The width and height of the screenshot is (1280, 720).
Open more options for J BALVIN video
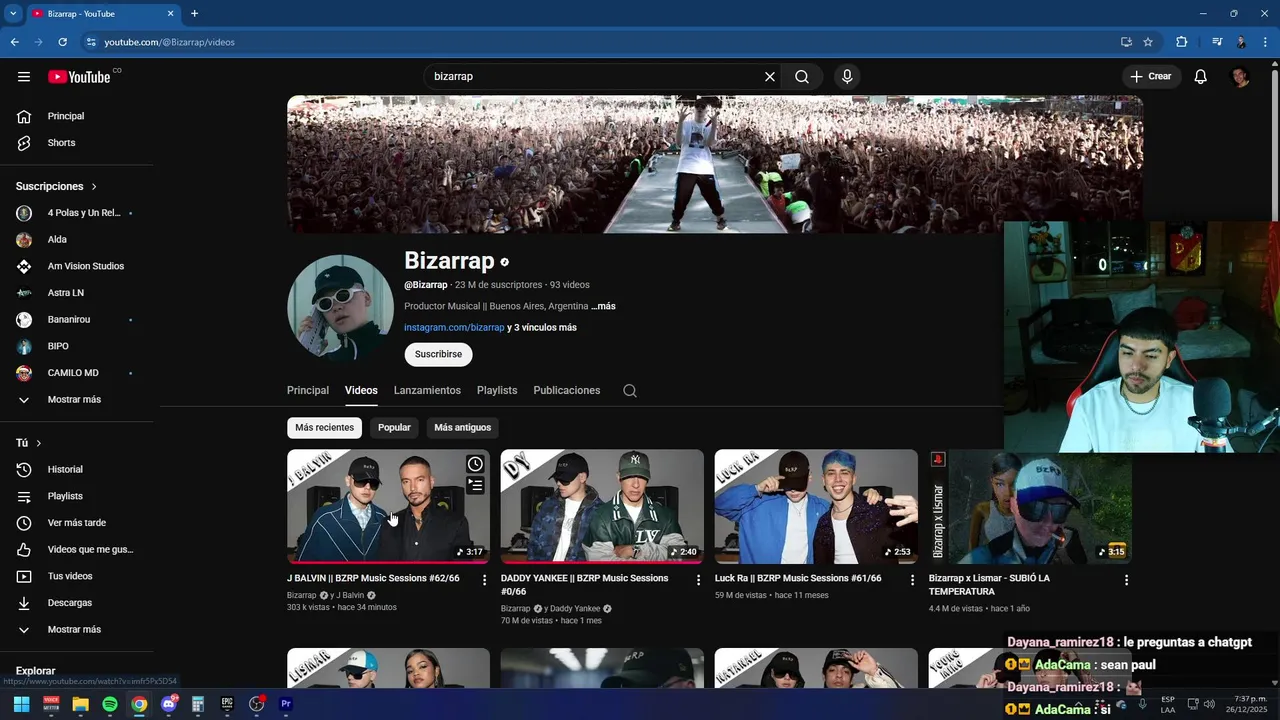[485, 580]
